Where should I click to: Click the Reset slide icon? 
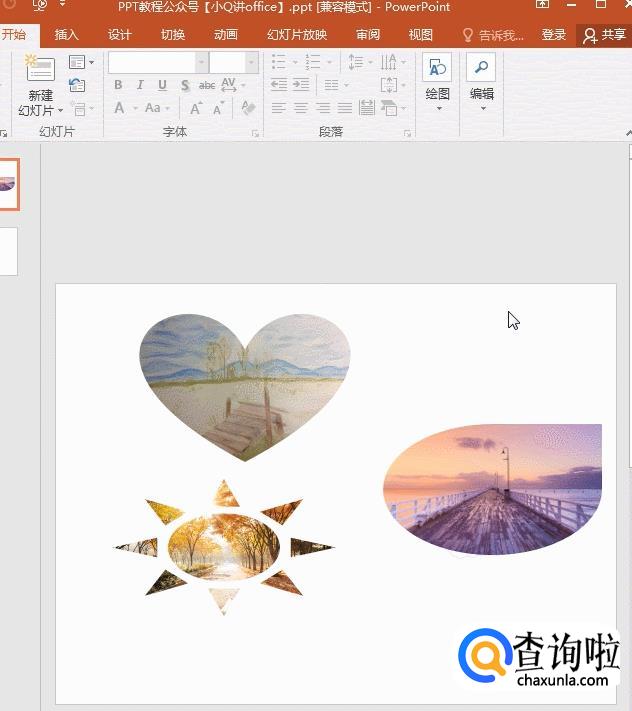[77, 85]
